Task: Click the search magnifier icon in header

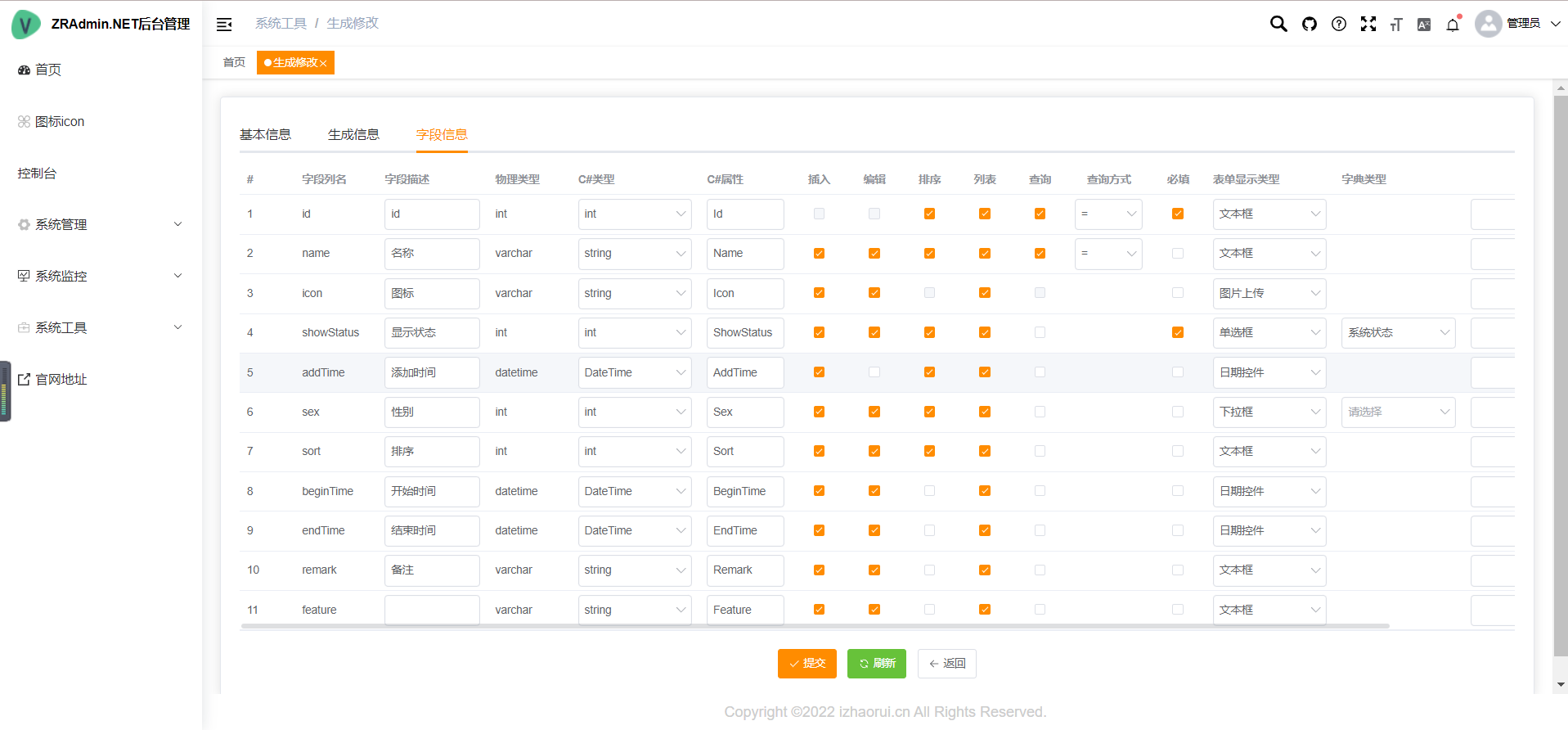Action: pos(1278,24)
